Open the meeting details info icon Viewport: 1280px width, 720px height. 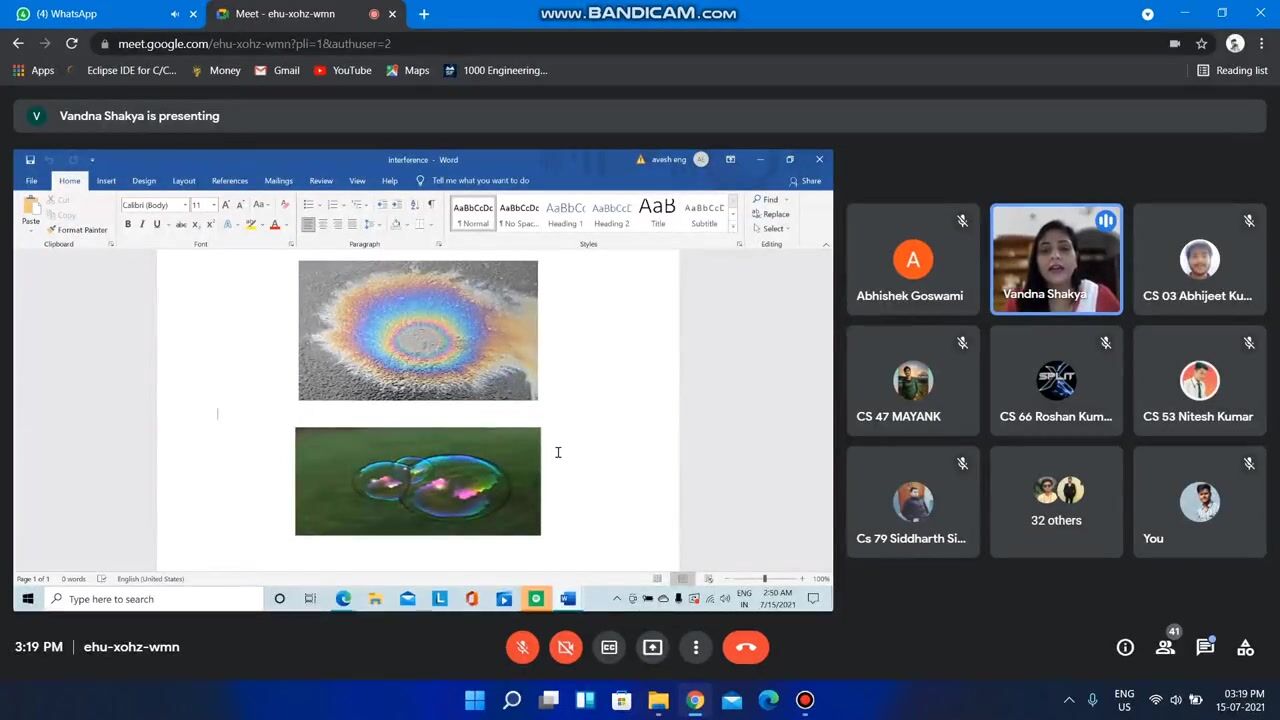[1125, 648]
